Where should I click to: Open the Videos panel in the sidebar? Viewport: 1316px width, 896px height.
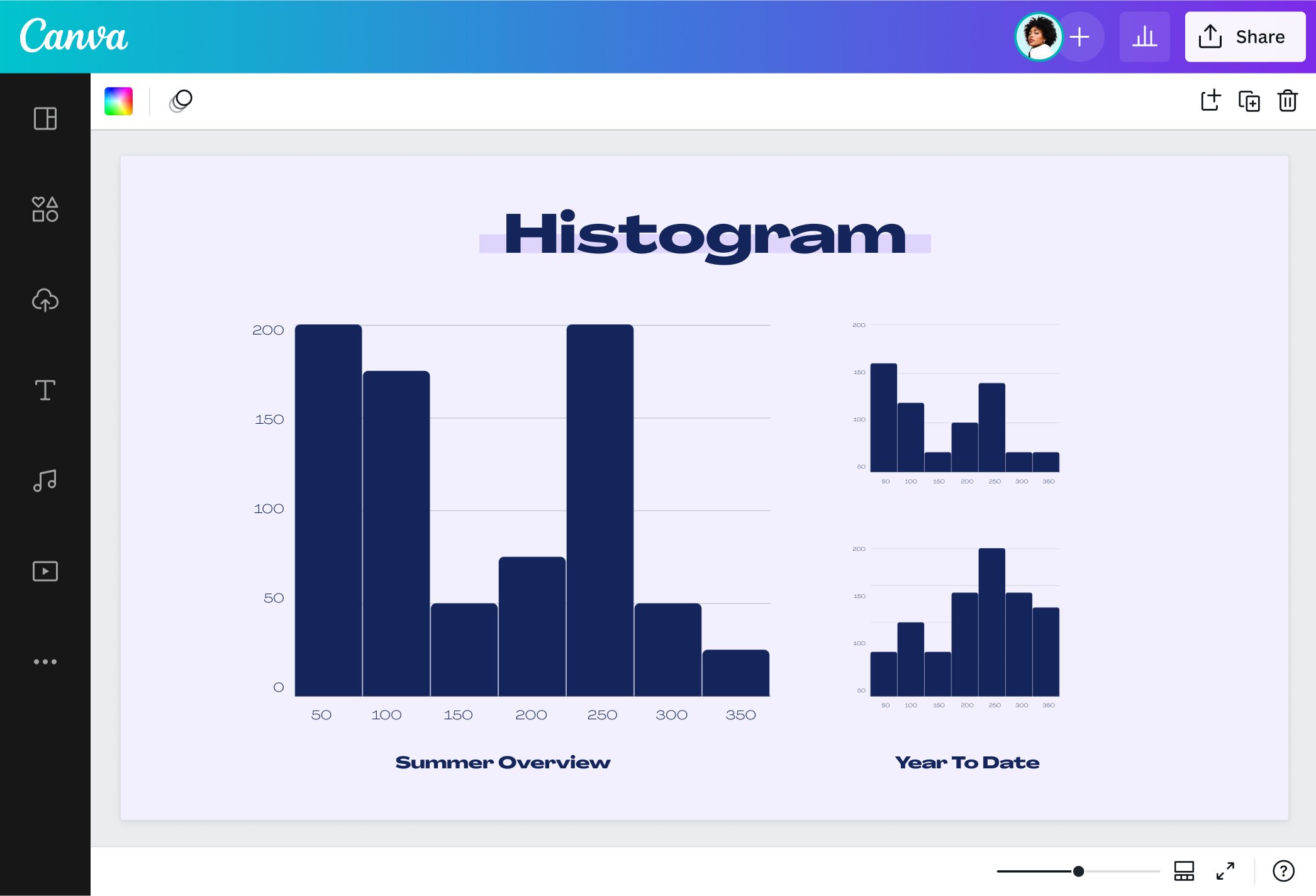[45, 570]
